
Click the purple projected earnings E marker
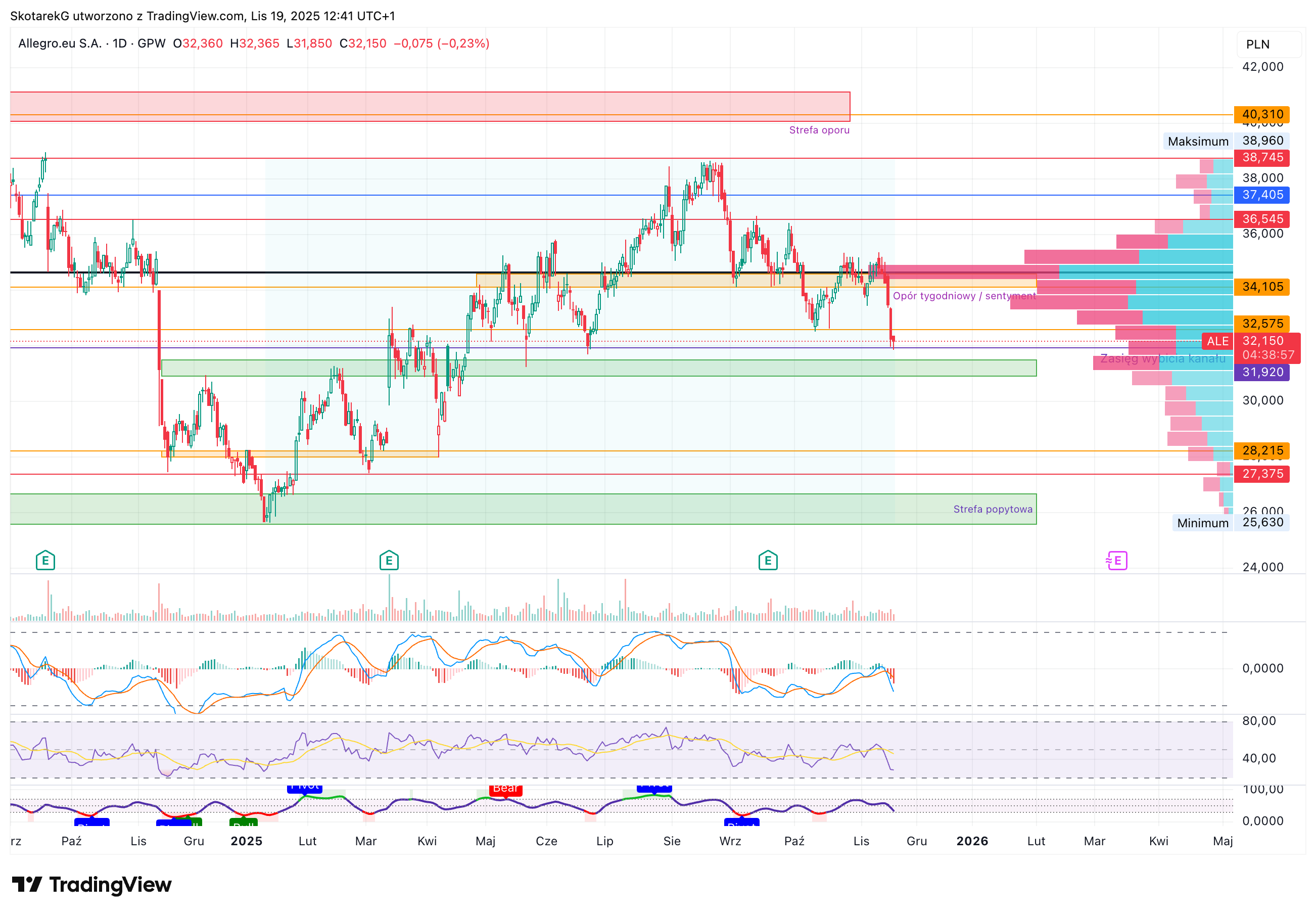1116,560
